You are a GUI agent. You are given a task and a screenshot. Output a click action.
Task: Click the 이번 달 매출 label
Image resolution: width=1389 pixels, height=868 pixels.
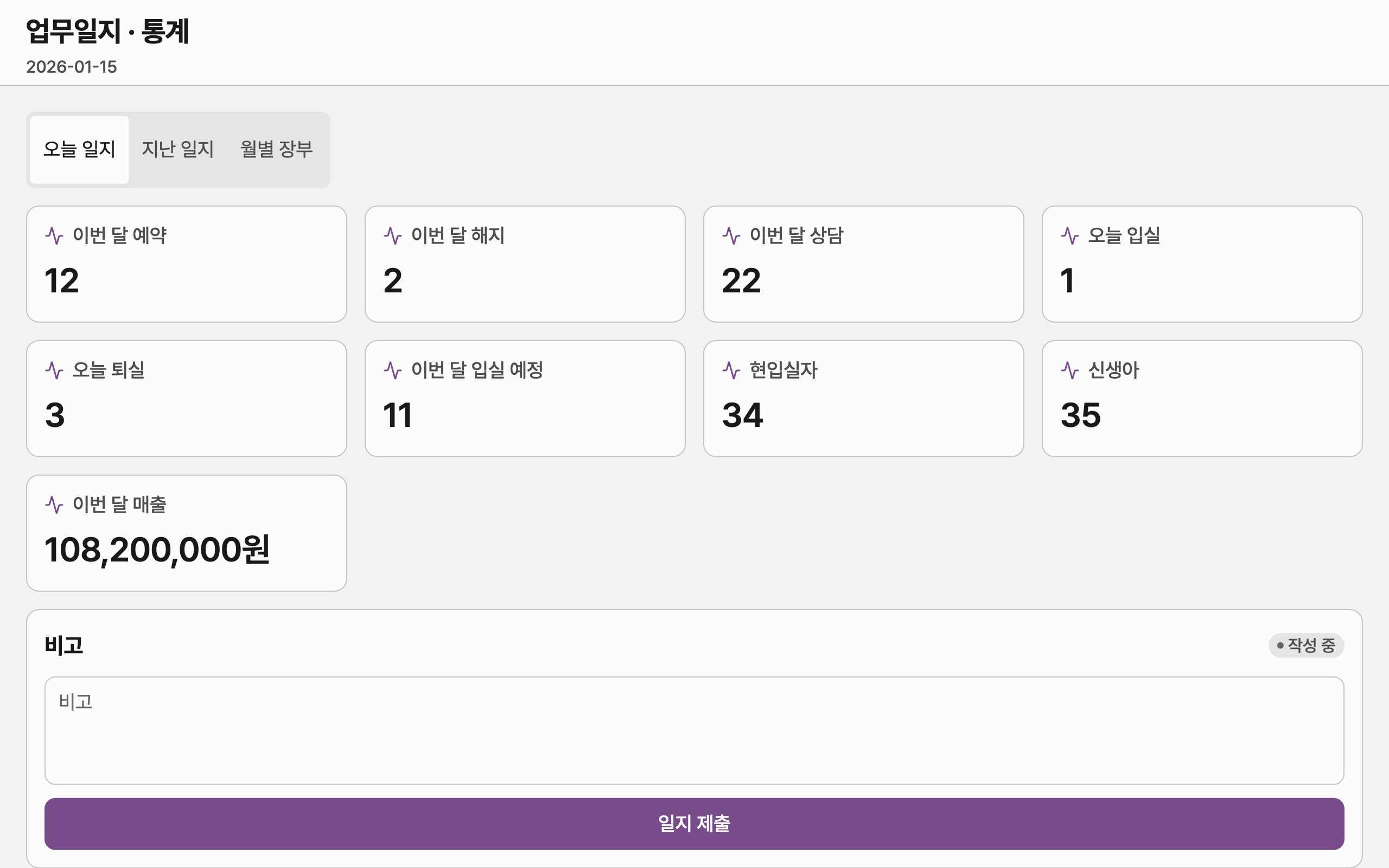click(x=119, y=505)
